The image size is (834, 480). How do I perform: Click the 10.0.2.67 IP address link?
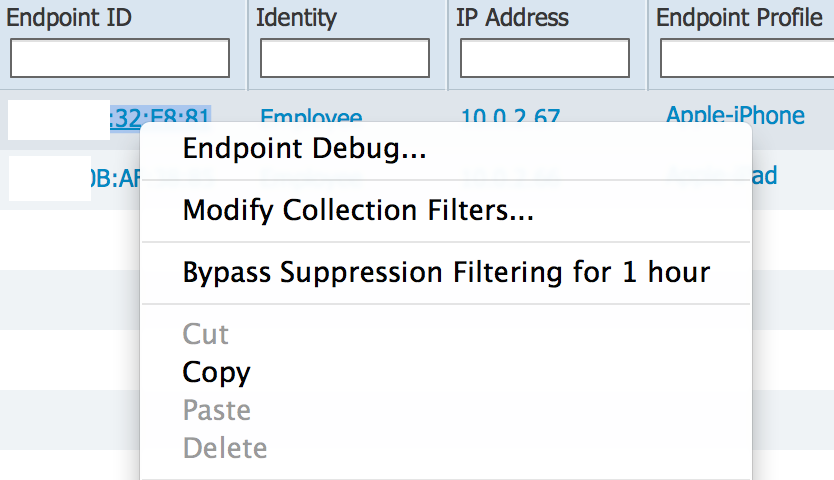point(510,117)
